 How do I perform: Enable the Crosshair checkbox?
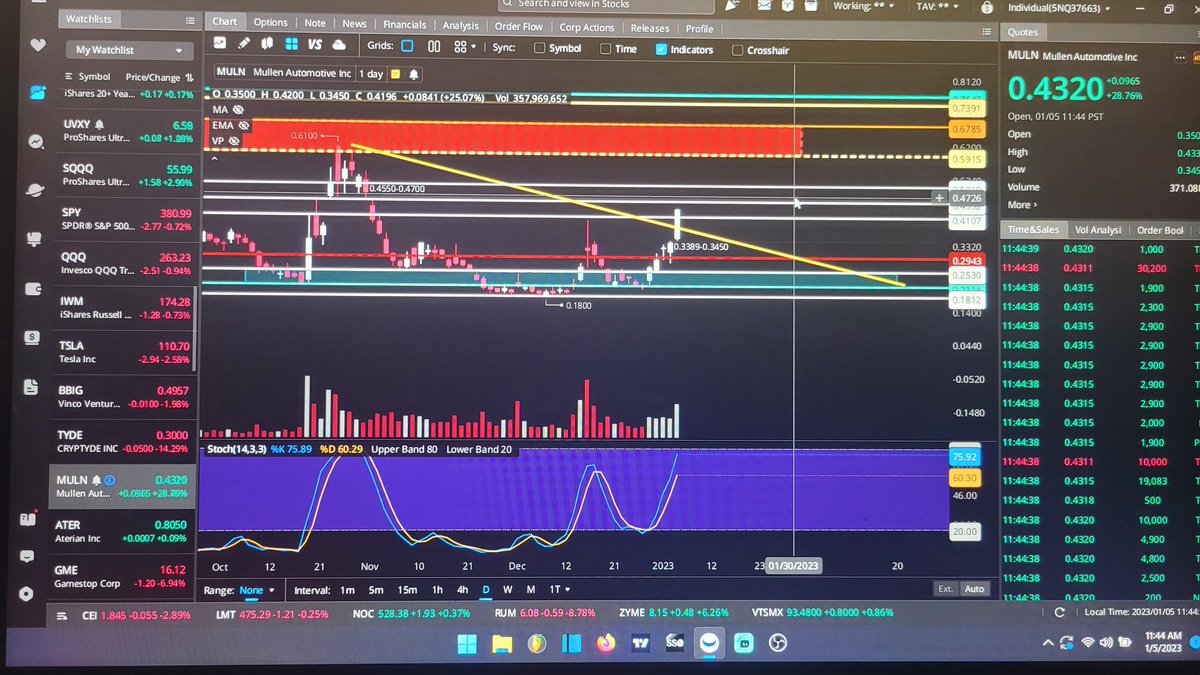pyautogui.click(x=738, y=50)
